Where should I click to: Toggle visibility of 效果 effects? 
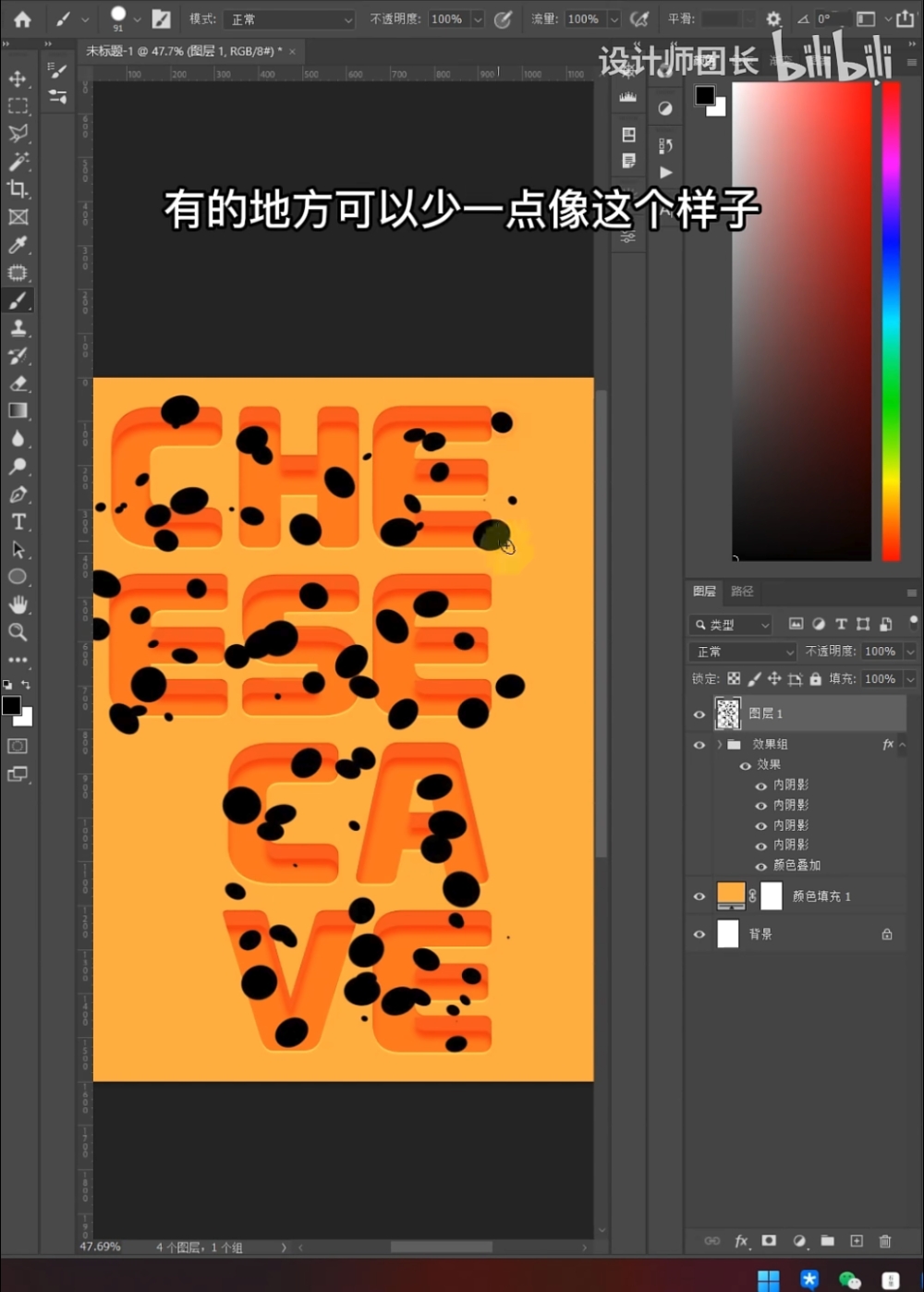click(745, 765)
